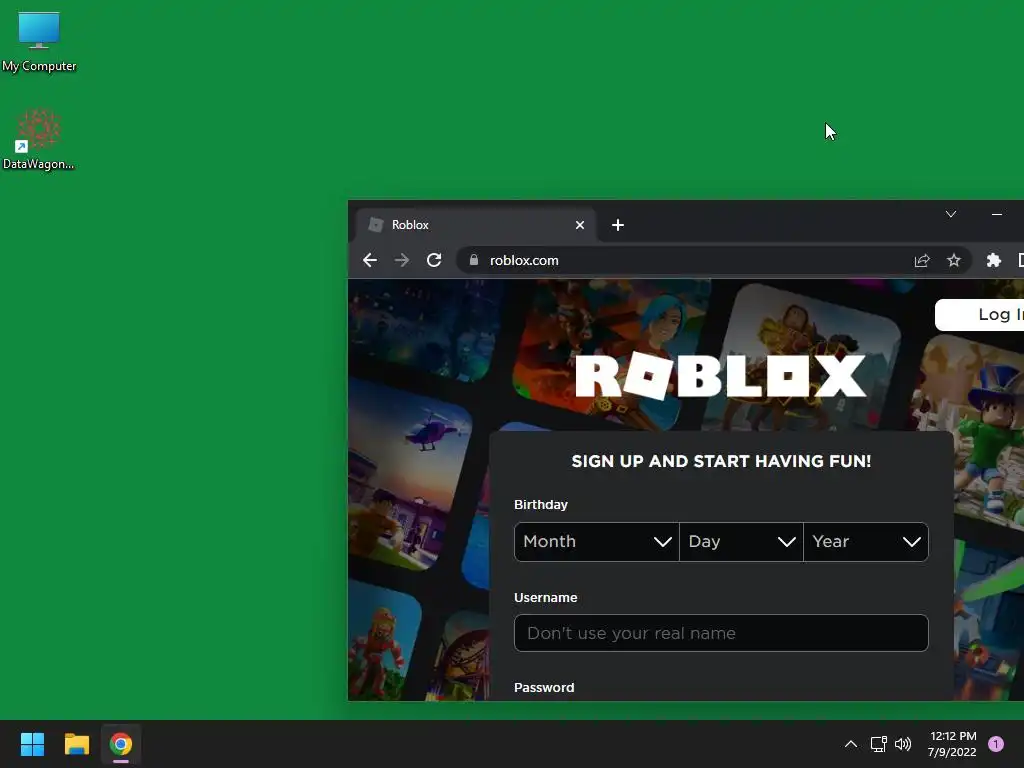Open the Chrome extensions puzzle icon
1024x768 pixels.
point(993,261)
